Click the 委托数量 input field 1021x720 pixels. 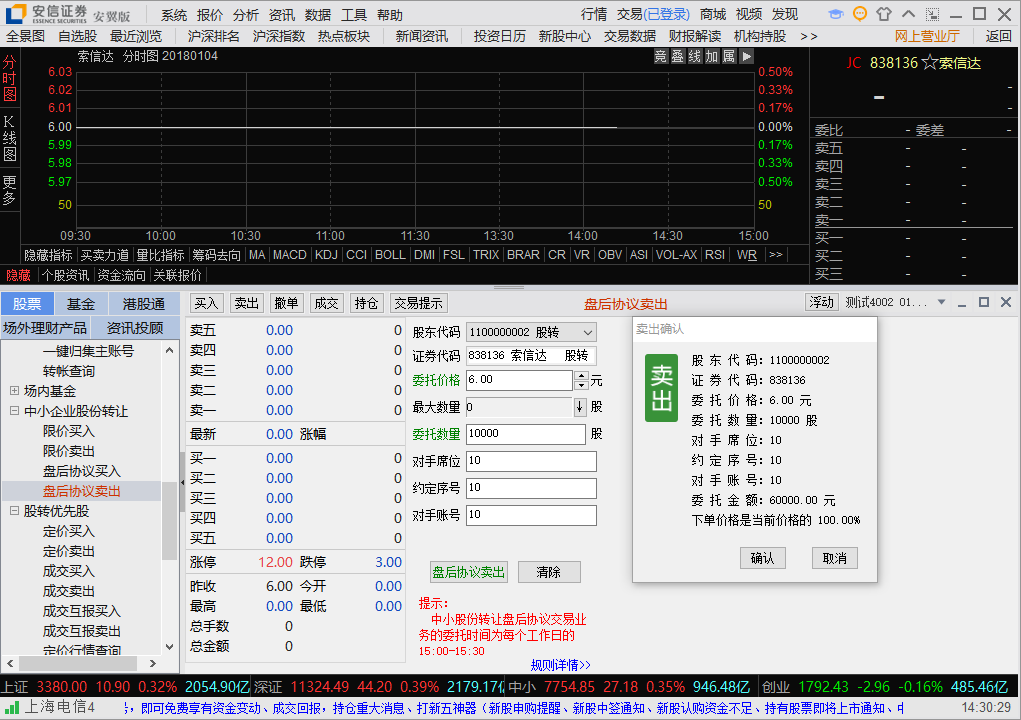click(526, 434)
